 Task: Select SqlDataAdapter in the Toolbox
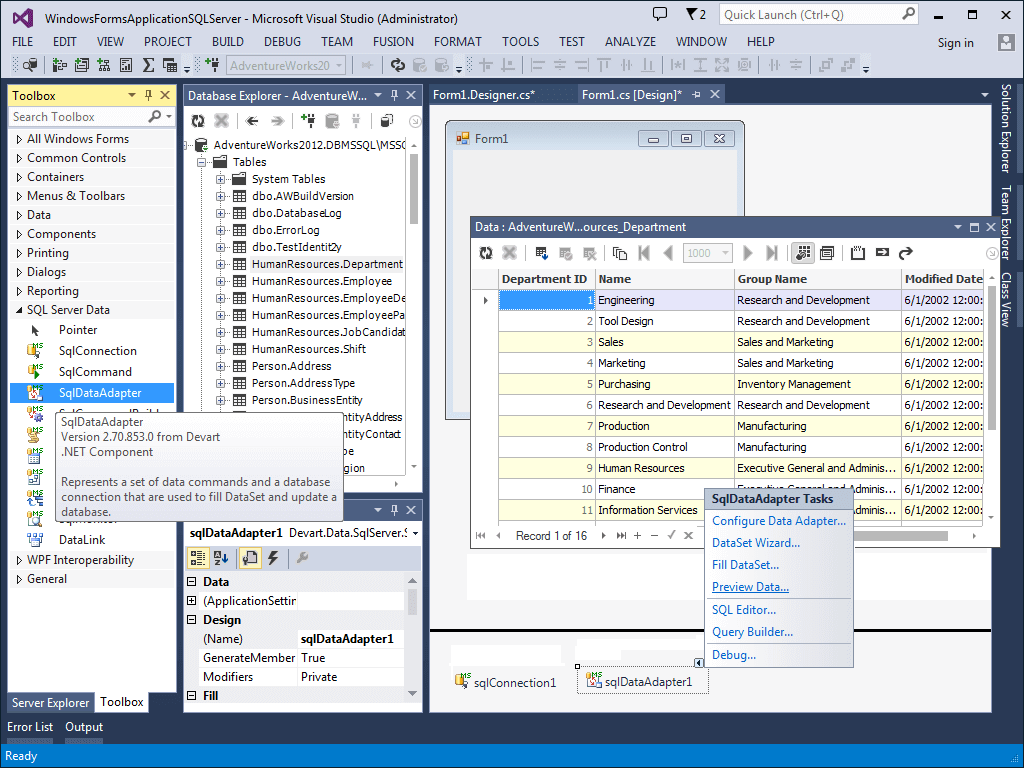tap(92, 392)
